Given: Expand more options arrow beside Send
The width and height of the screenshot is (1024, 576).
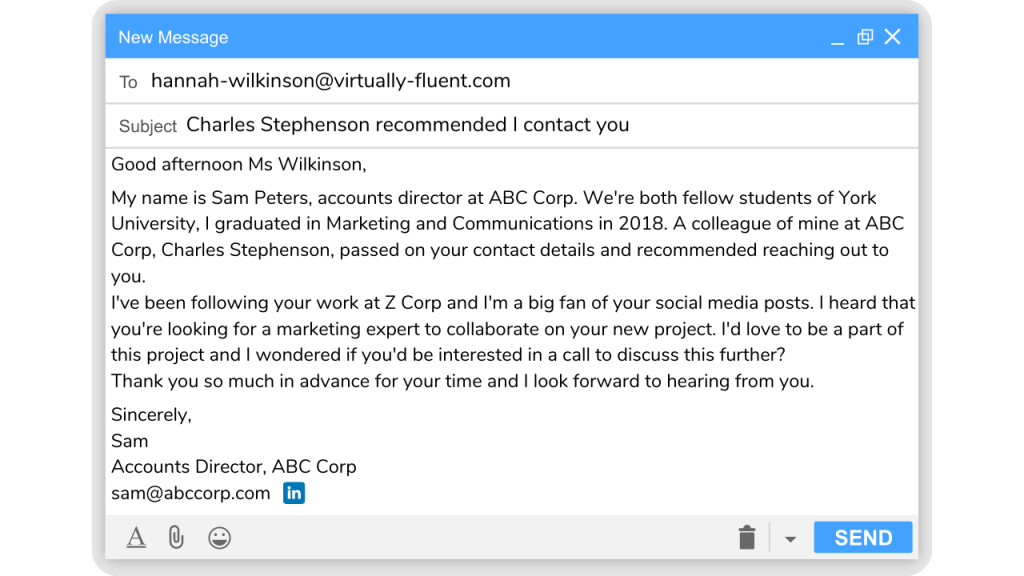Looking at the screenshot, I should point(790,539).
